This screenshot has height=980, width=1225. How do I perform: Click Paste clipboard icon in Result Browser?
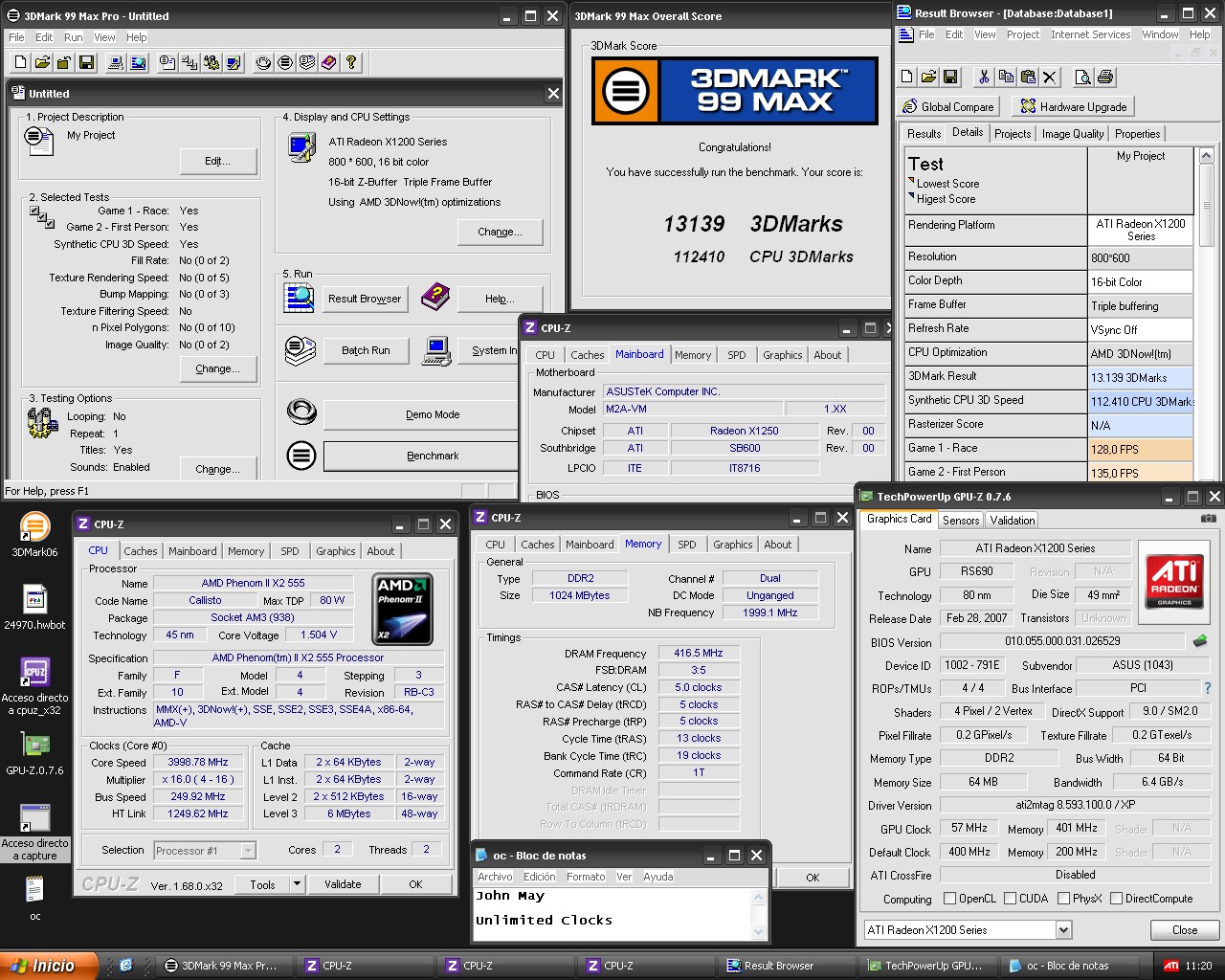pyautogui.click(x=1028, y=77)
